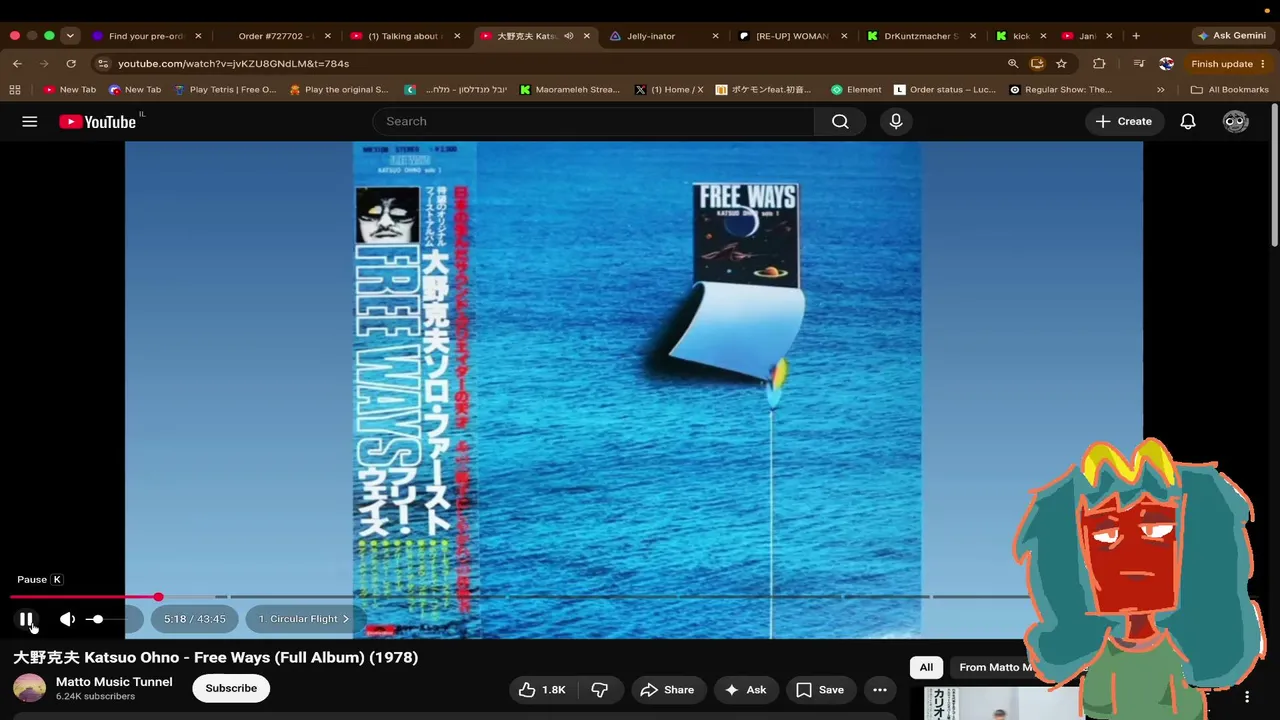Viewport: 1280px width, 720px height.
Task: Expand the tab search dropdown
Action: point(70,36)
